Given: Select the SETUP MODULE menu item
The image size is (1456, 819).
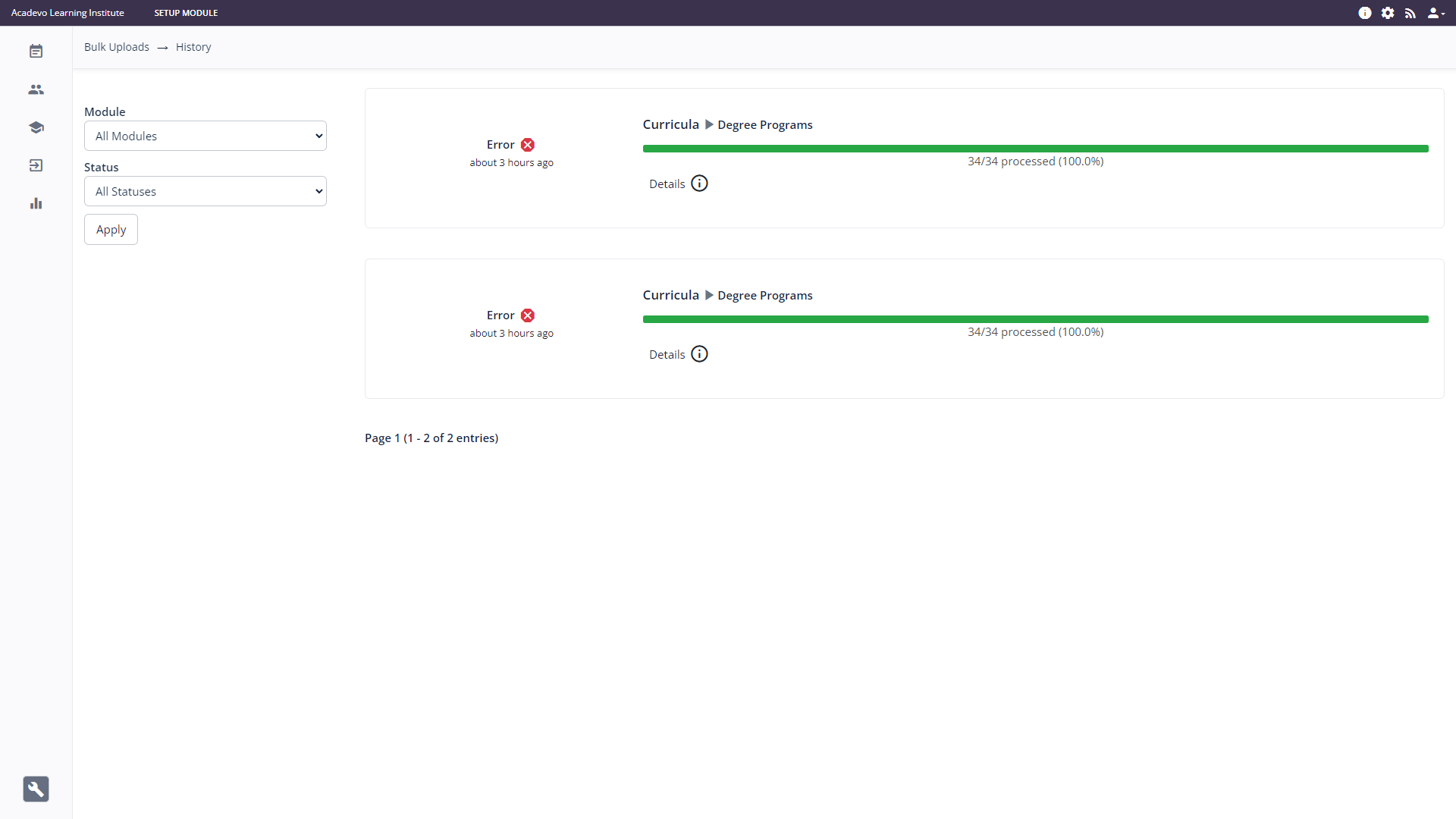Looking at the screenshot, I should tap(186, 13).
